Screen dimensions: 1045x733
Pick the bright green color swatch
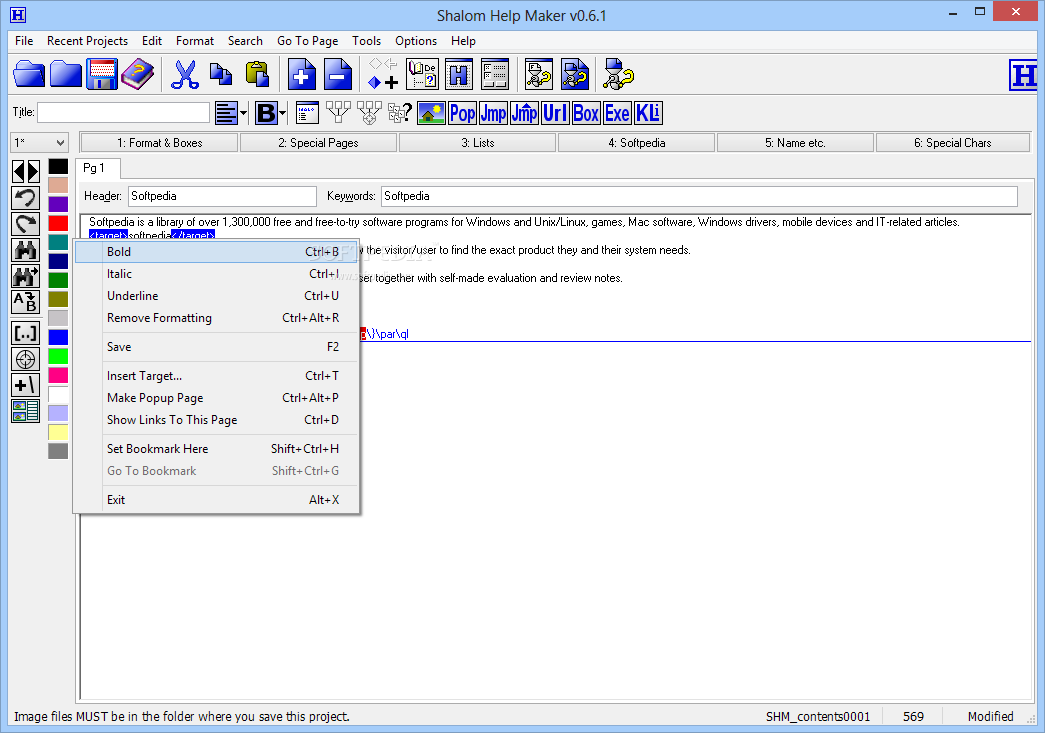pyautogui.click(x=58, y=356)
